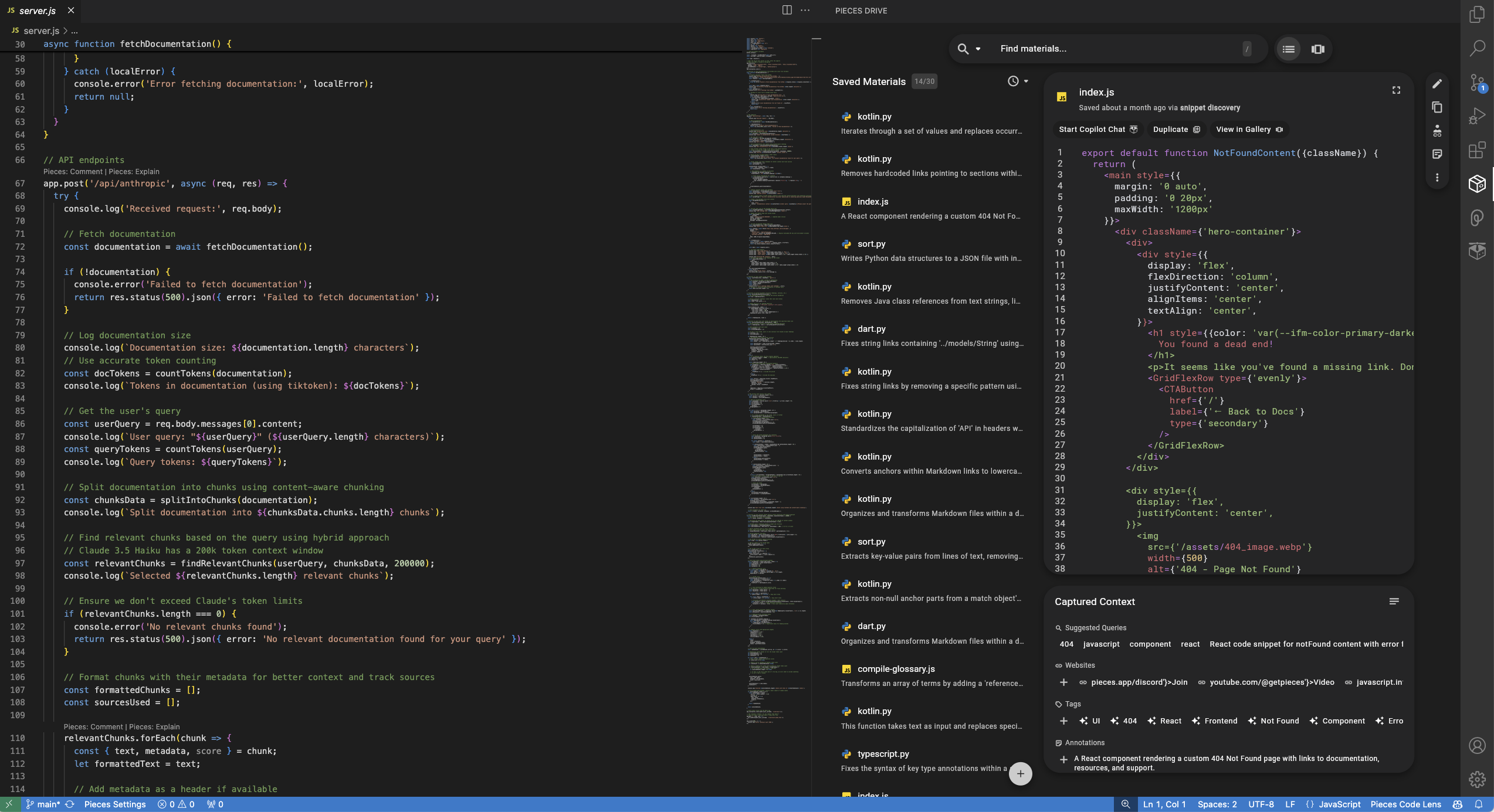Expand the index.js snippet preview to fullscreen
Viewport: 1494px width, 812px height.
pos(1396,90)
